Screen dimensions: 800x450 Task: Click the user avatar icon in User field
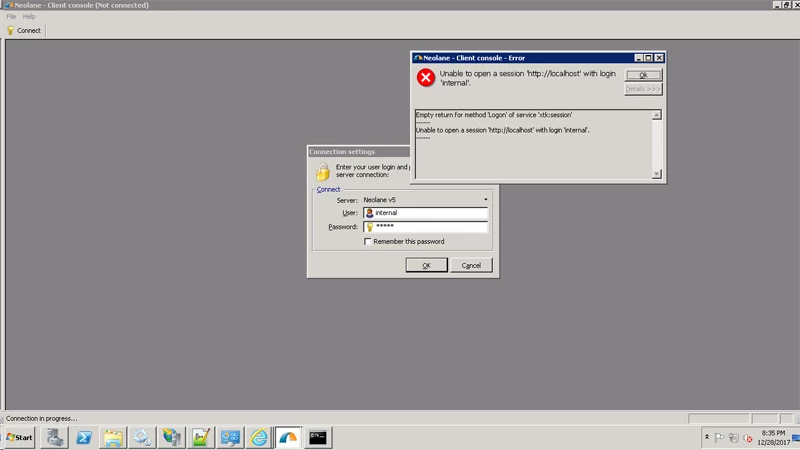[369, 213]
